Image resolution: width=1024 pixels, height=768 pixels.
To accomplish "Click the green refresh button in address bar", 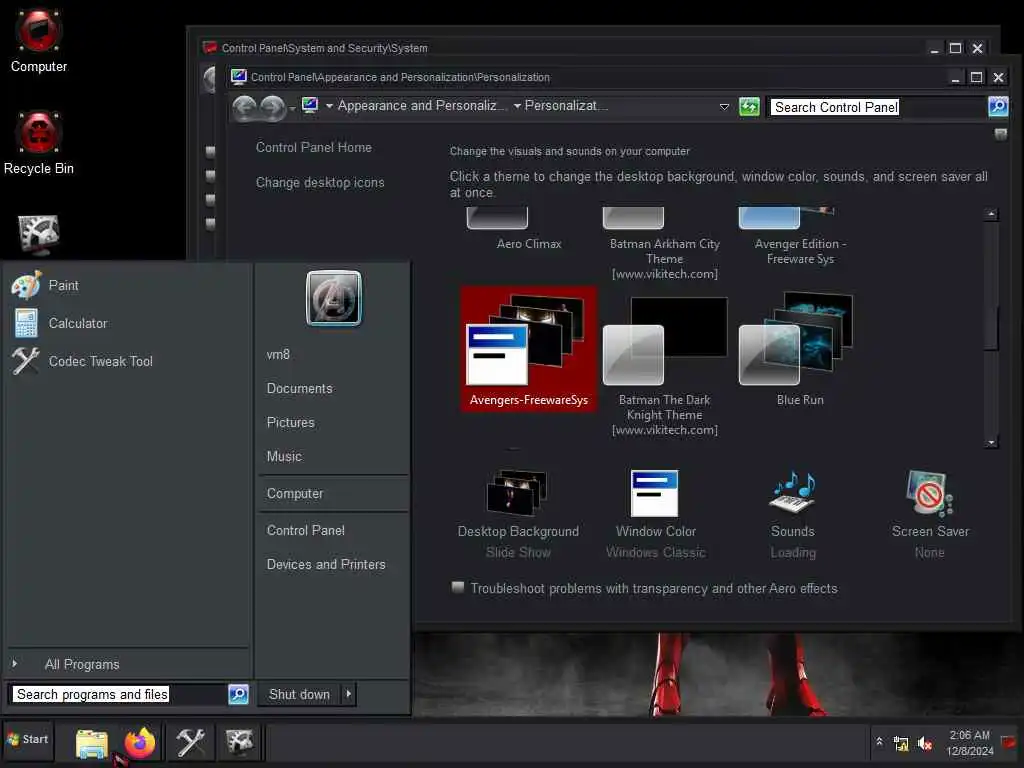I will [x=749, y=106].
